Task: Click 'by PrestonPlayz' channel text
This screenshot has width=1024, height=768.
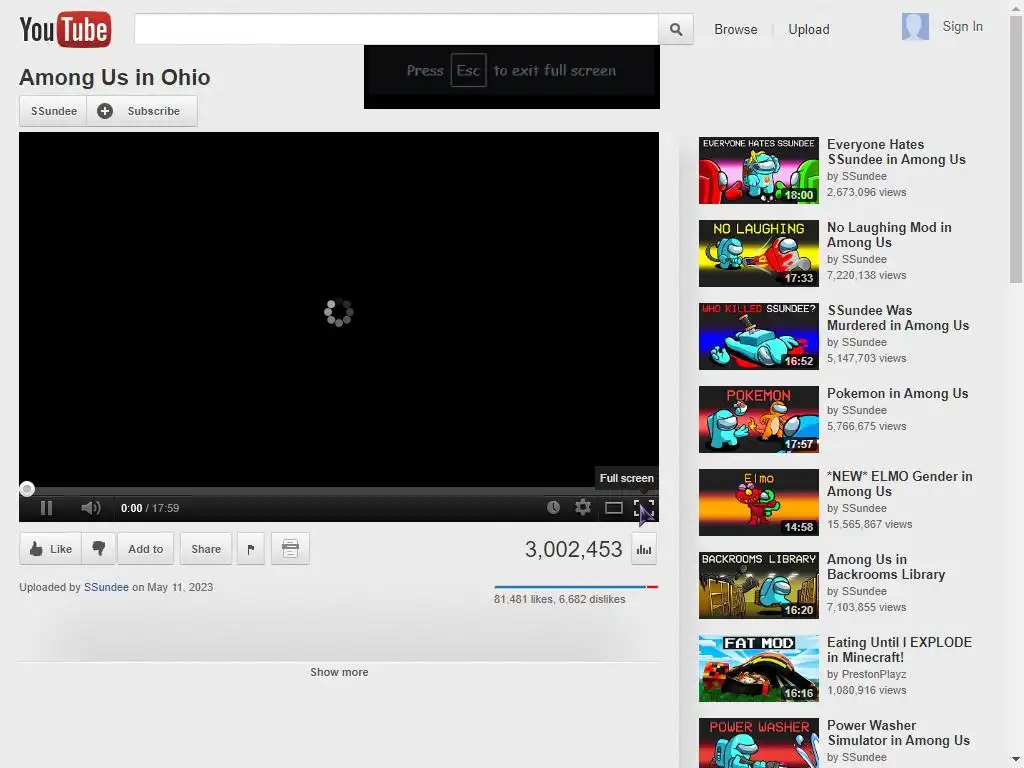Action: 866,674
